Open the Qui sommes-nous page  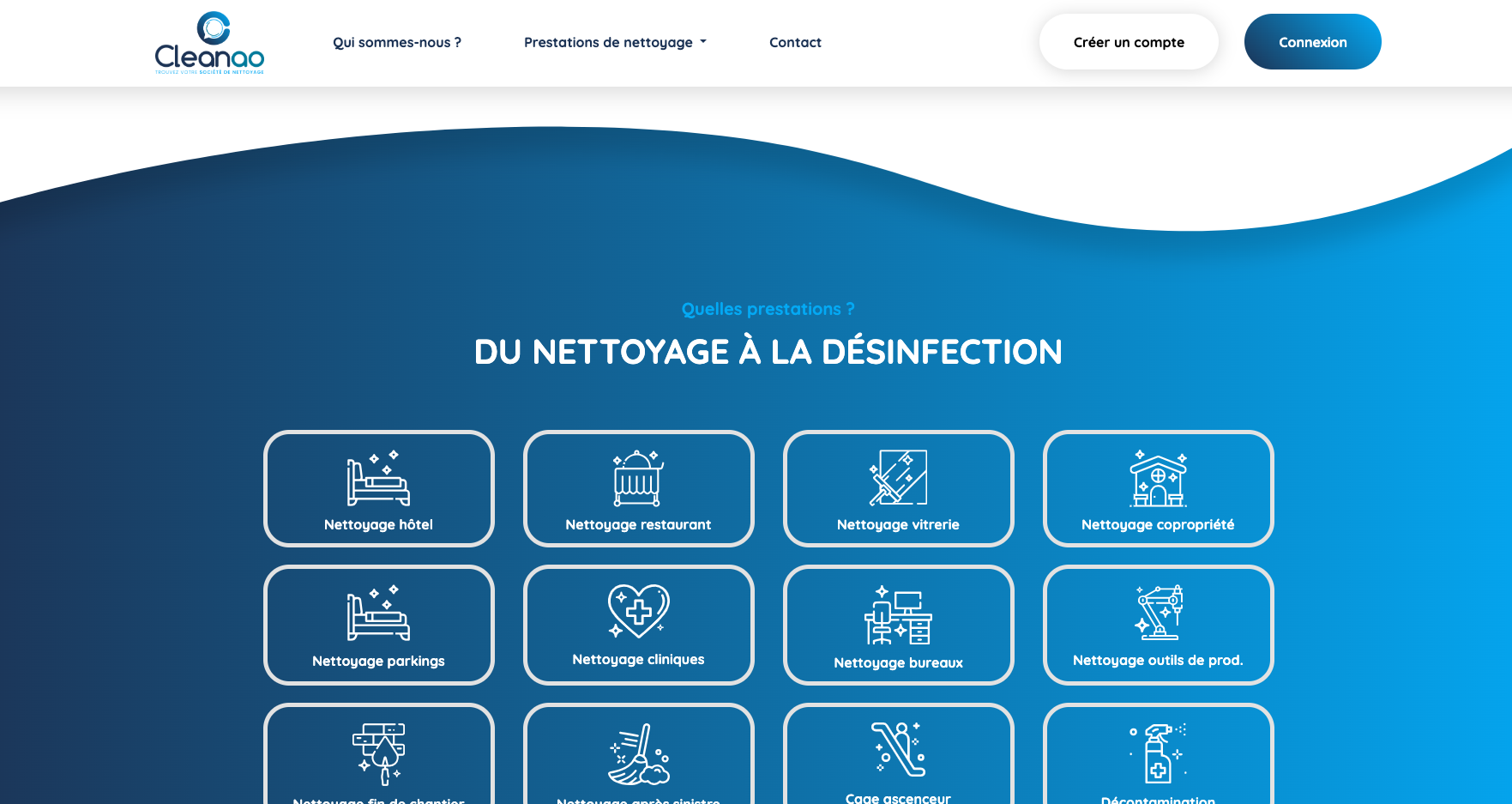[397, 42]
